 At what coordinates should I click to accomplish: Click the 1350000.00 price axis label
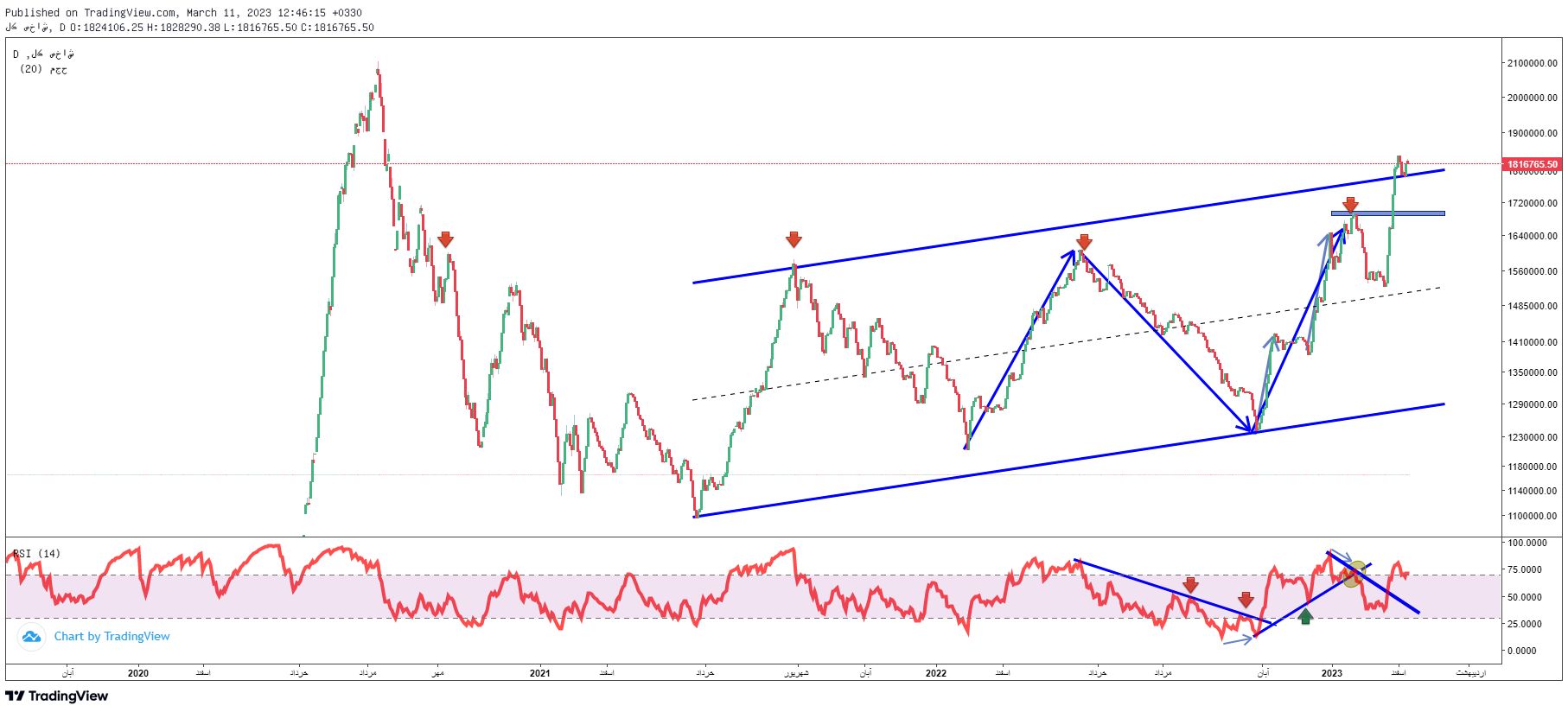pyautogui.click(x=1532, y=373)
